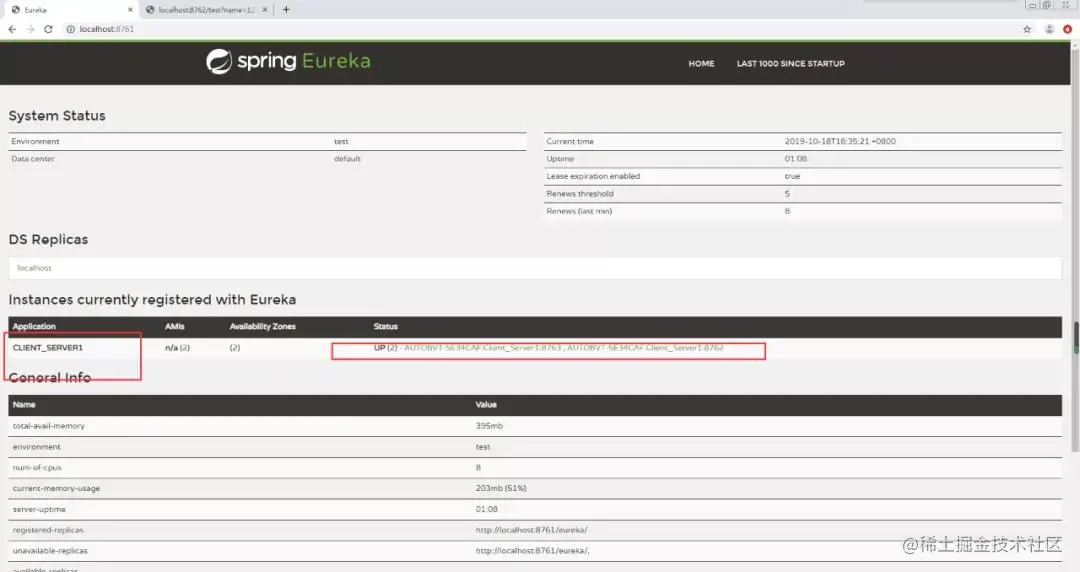Click the n/a (2) AMIs cell
1080x572 pixels.
pos(178,348)
